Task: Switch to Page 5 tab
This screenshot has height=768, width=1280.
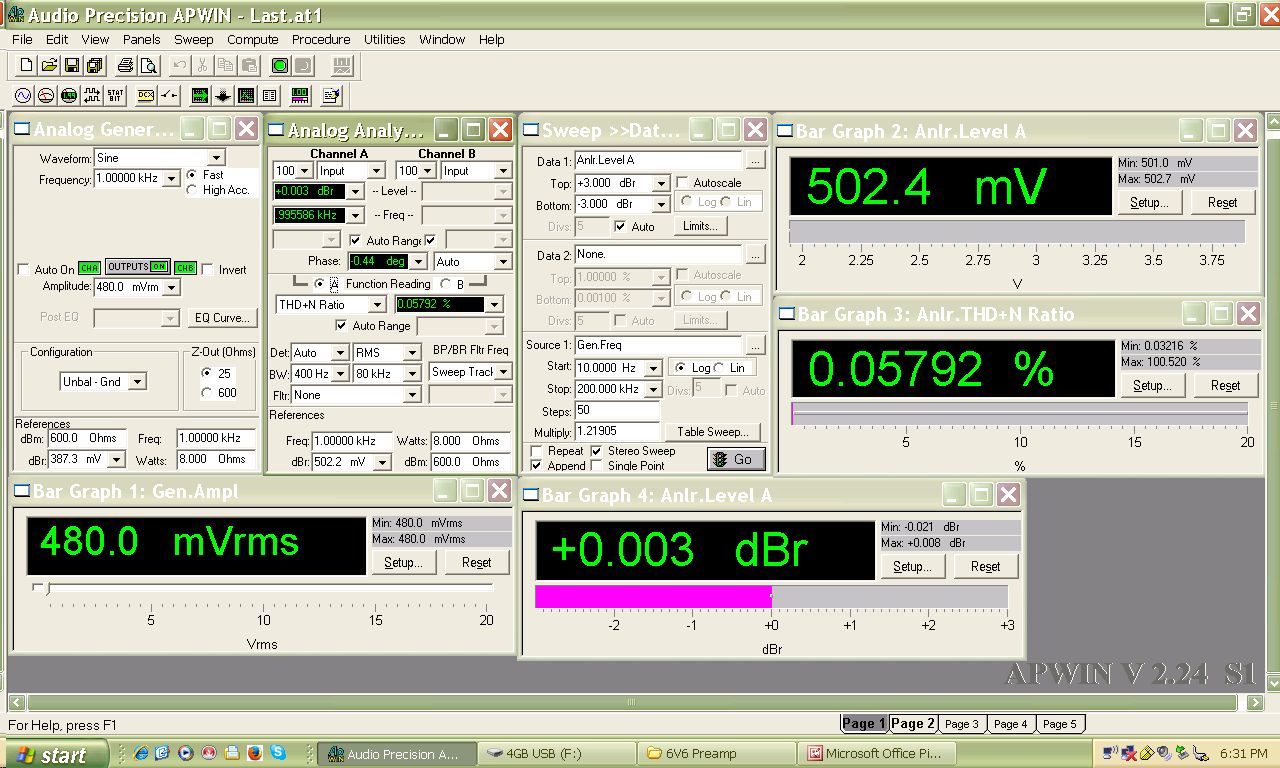Action: [x=1060, y=723]
